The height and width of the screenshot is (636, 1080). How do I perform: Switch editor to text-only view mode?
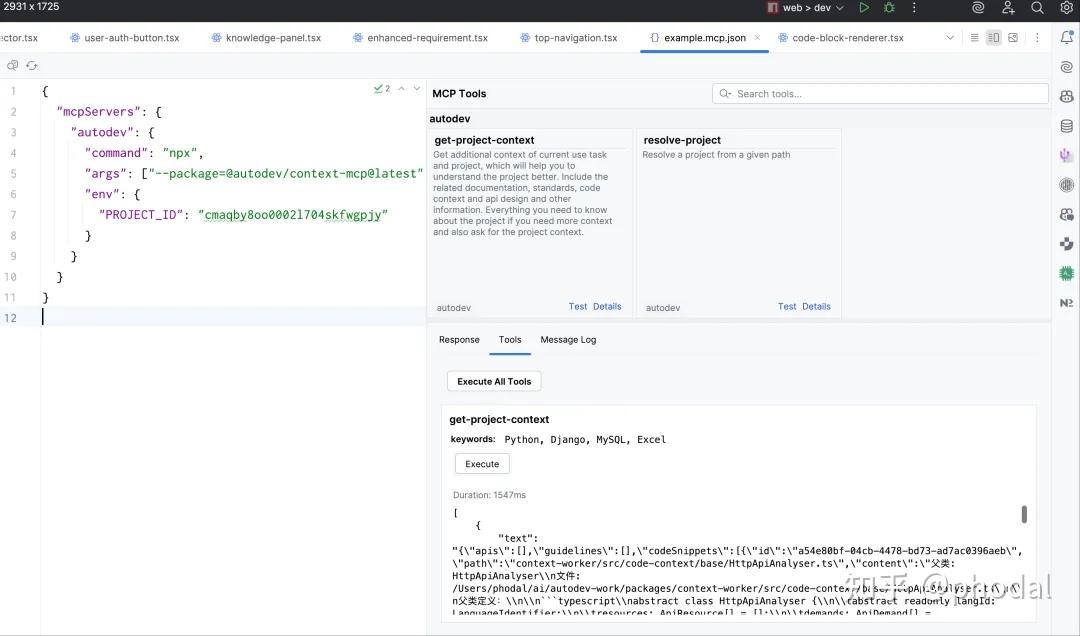point(974,37)
